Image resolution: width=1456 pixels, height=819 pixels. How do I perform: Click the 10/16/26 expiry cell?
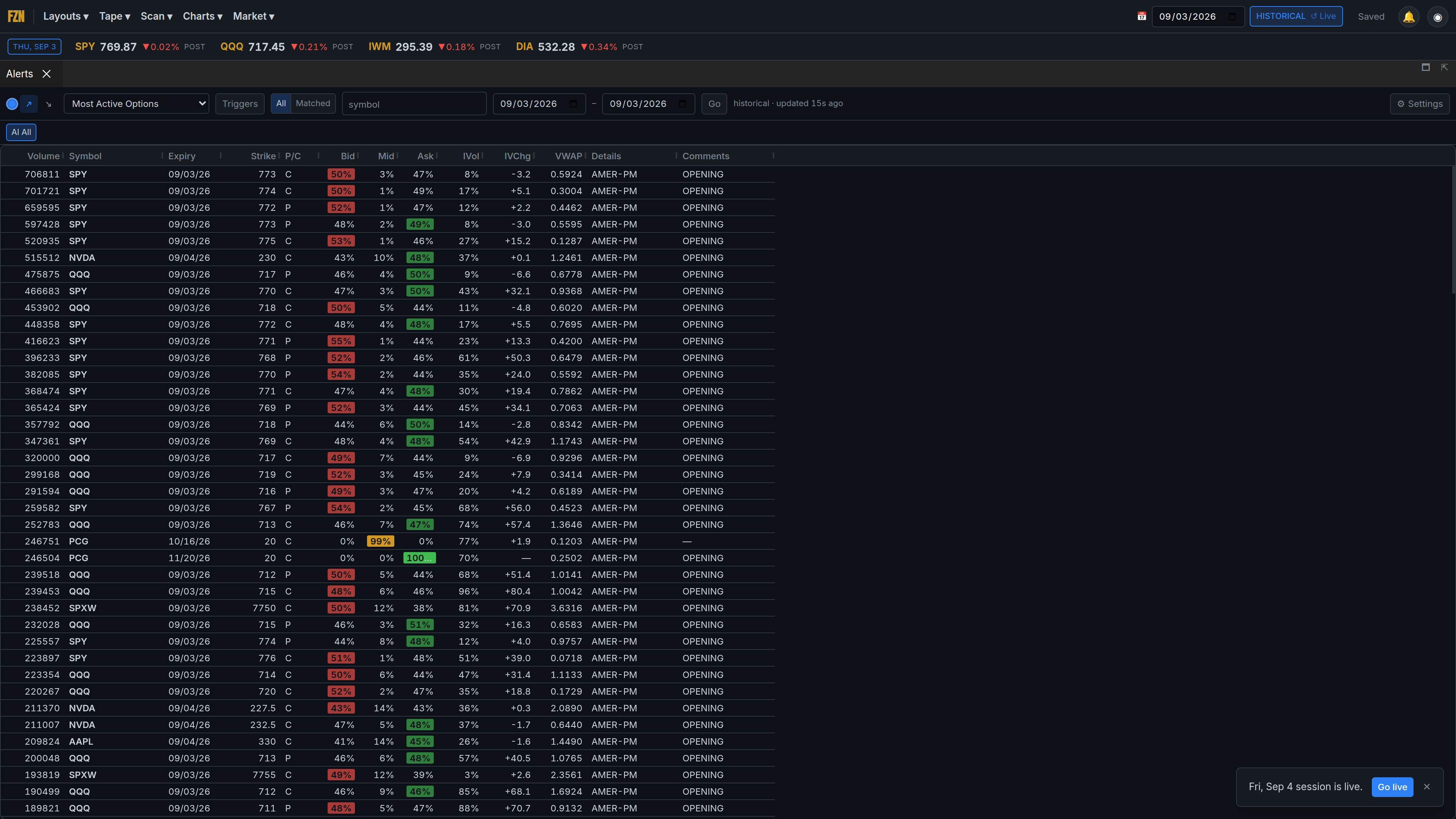tap(189, 541)
